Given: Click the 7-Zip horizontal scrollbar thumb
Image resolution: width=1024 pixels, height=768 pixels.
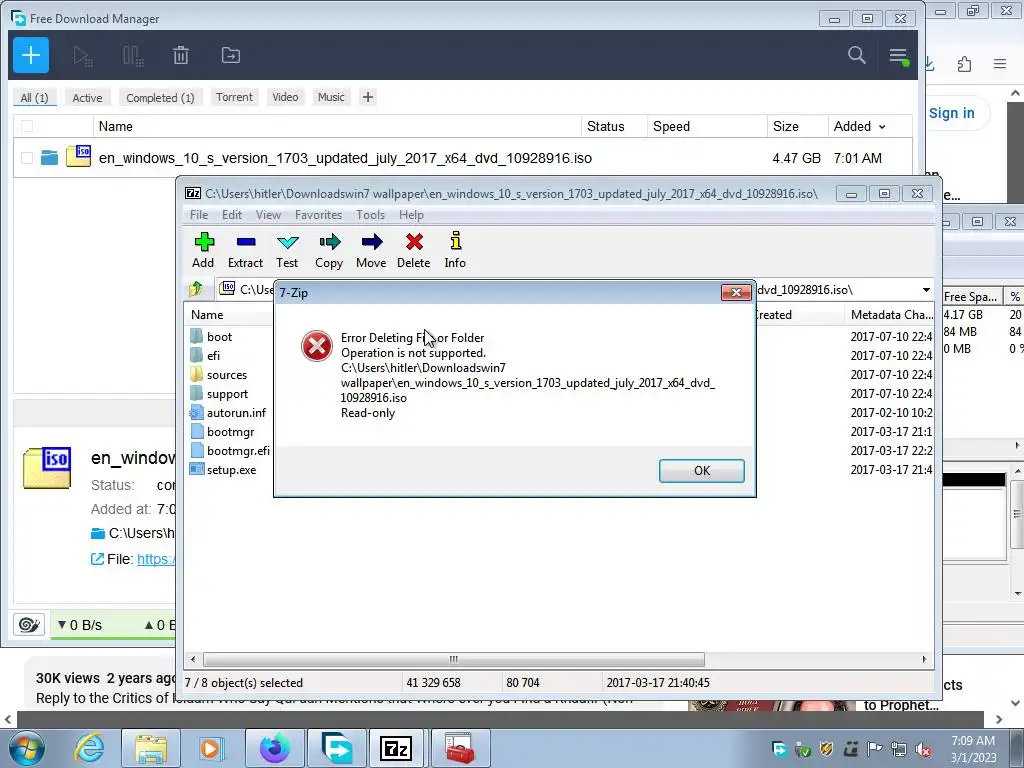Looking at the screenshot, I should pos(454,659).
